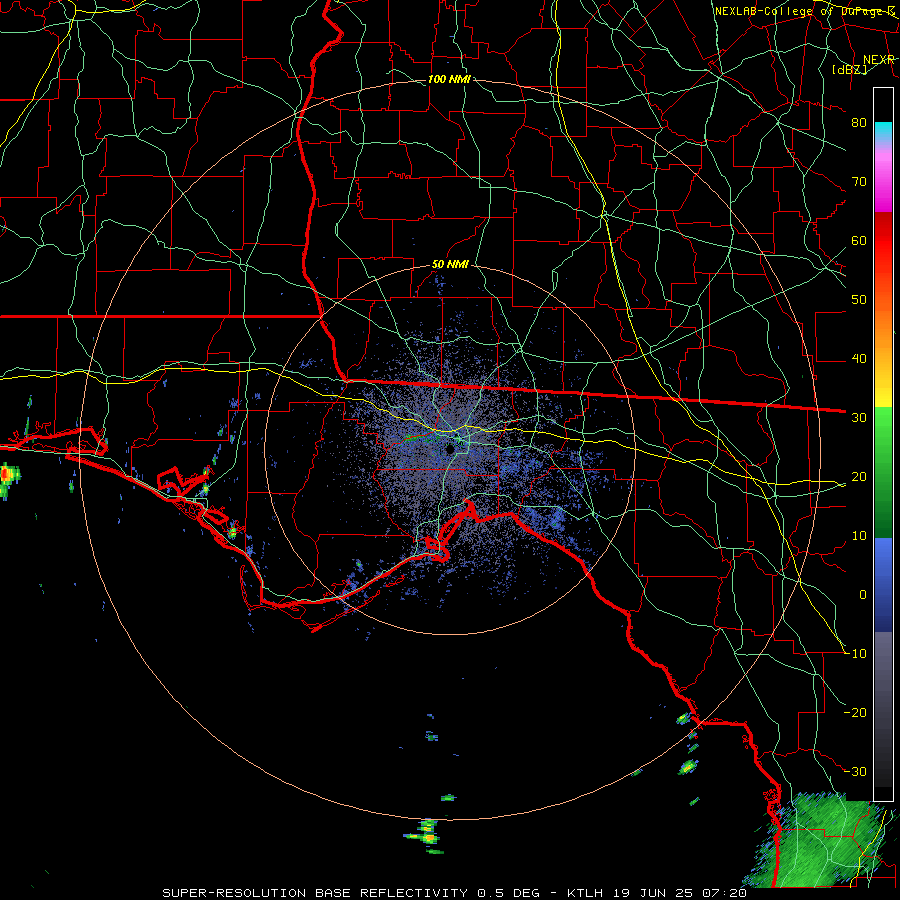Image resolution: width=900 pixels, height=900 pixels.
Task: Click the -30 value on the dBZ scale
Action: pyautogui.click(x=855, y=772)
